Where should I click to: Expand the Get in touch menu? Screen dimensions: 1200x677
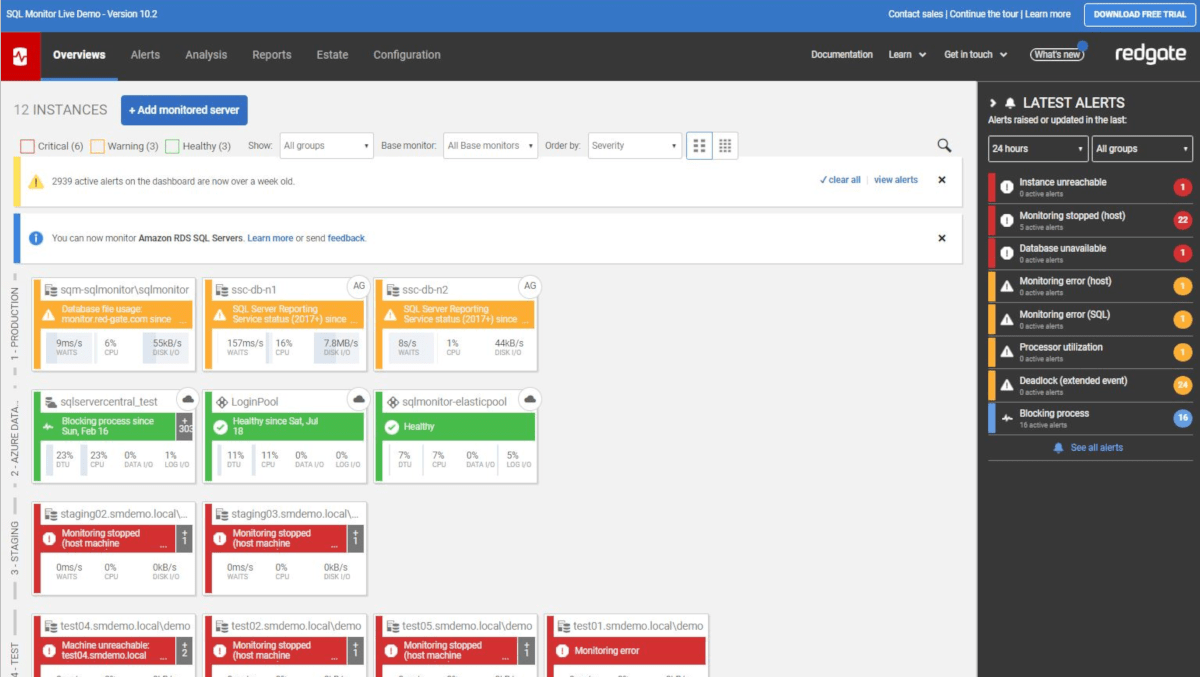[x=975, y=55]
